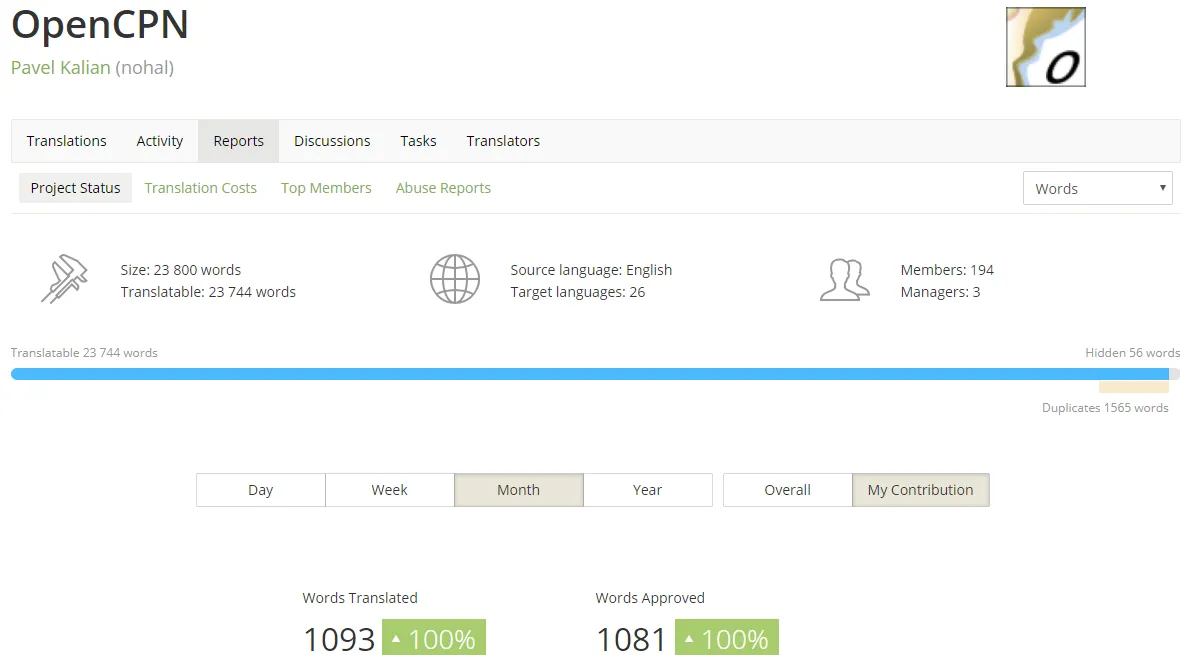Select the Reports tab

[239, 141]
